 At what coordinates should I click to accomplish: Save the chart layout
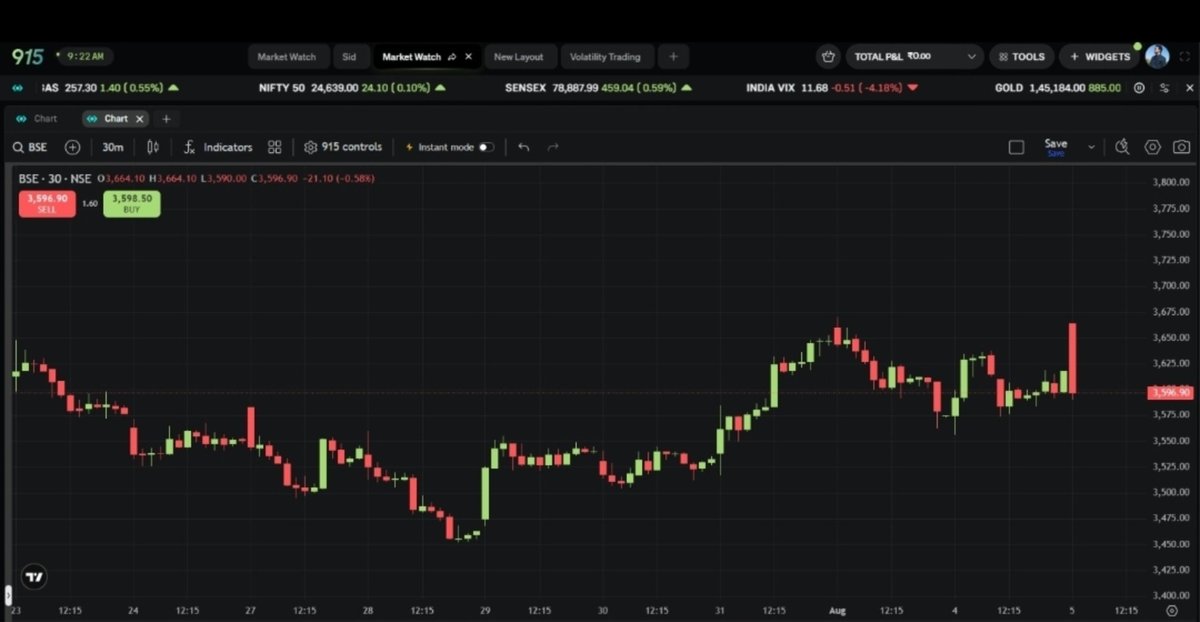click(1056, 146)
